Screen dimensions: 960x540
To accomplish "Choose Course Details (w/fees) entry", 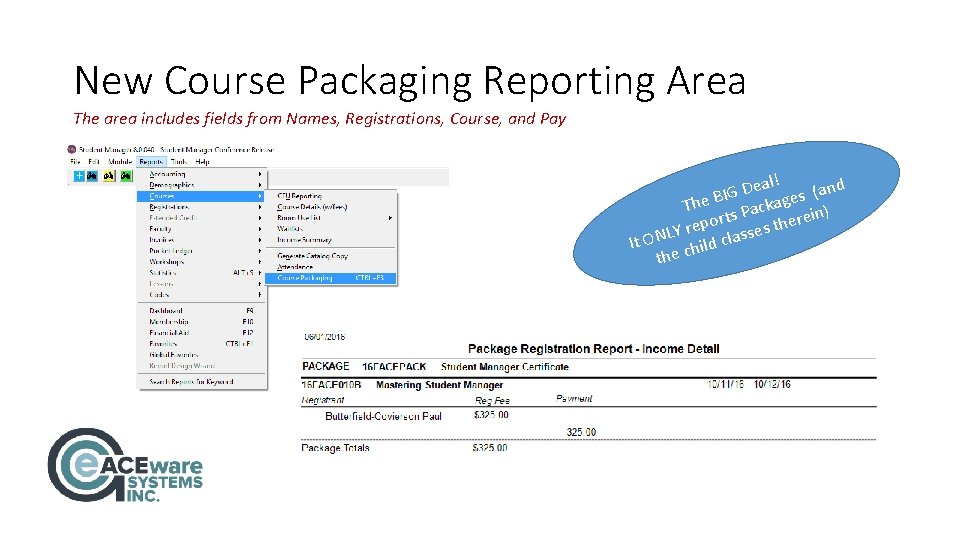I will tap(312, 207).
